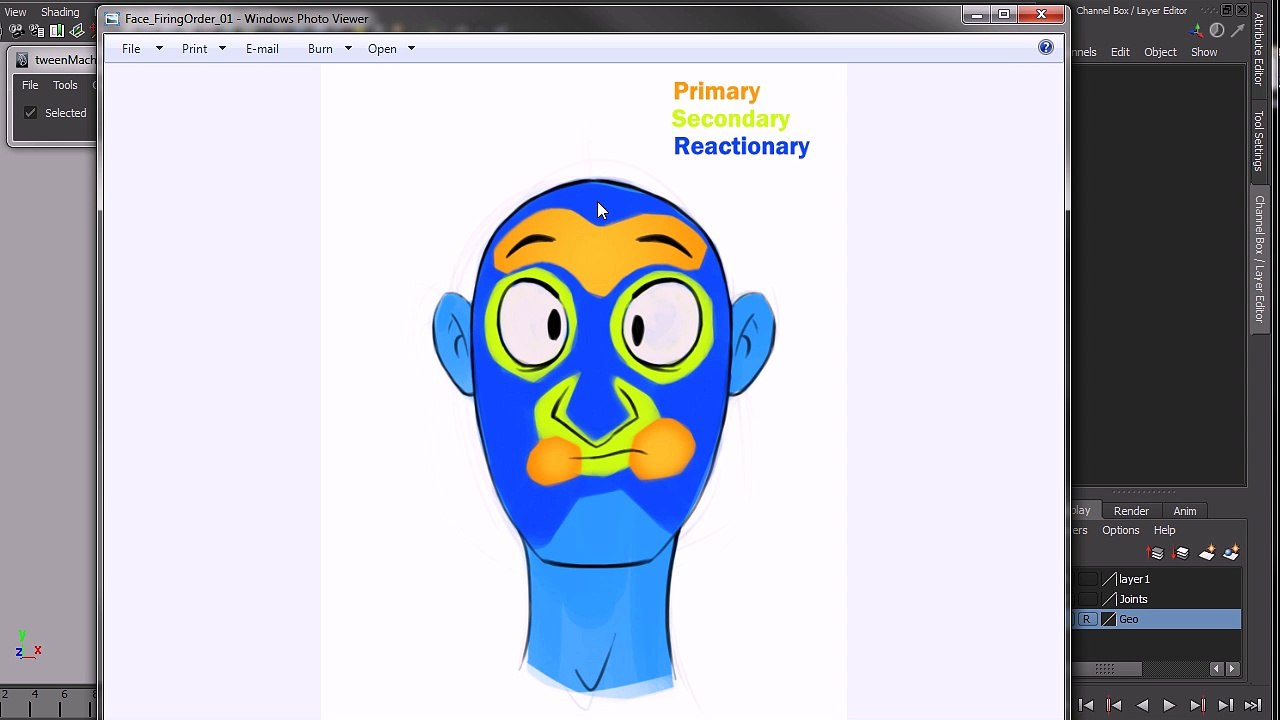The image size is (1280, 720).
Task: Click hyperbolic arrow icon in Channel Box
Action: click(1238, 30)
